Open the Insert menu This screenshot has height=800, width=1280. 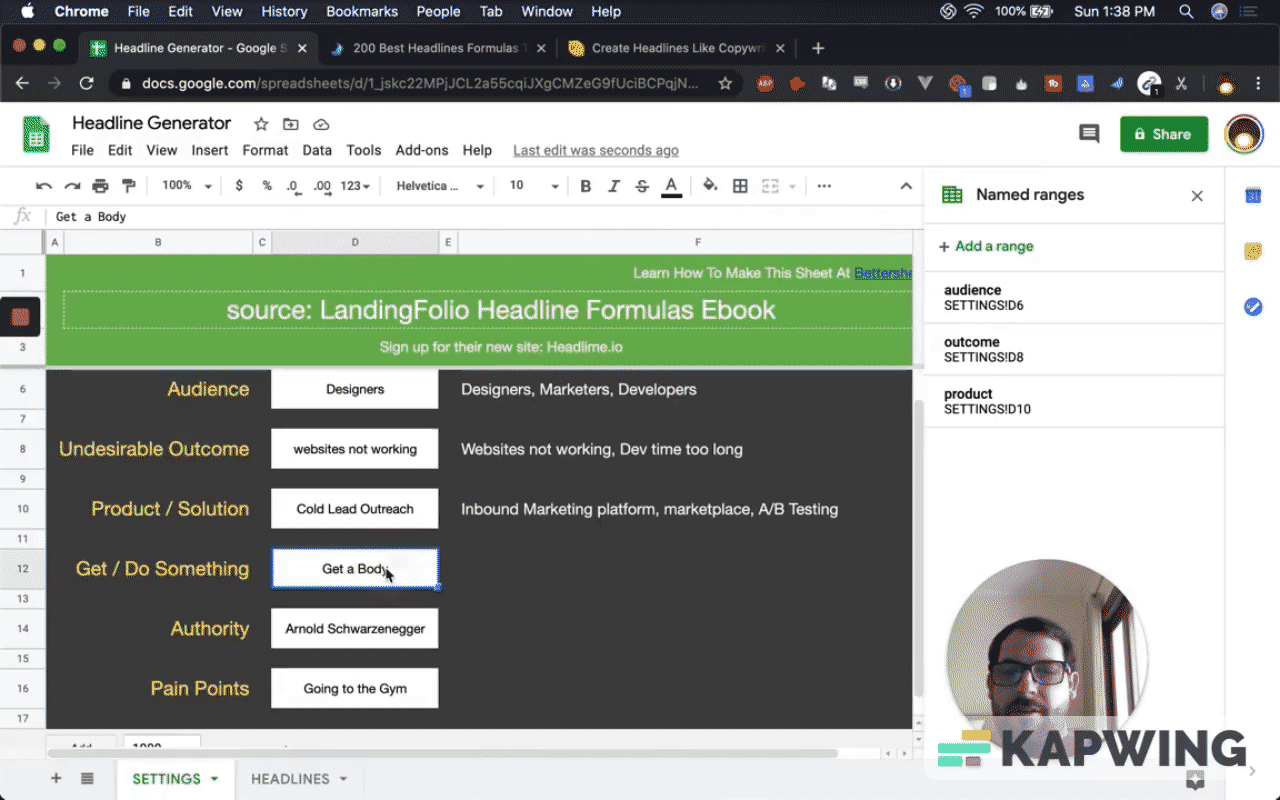[210, 150]
